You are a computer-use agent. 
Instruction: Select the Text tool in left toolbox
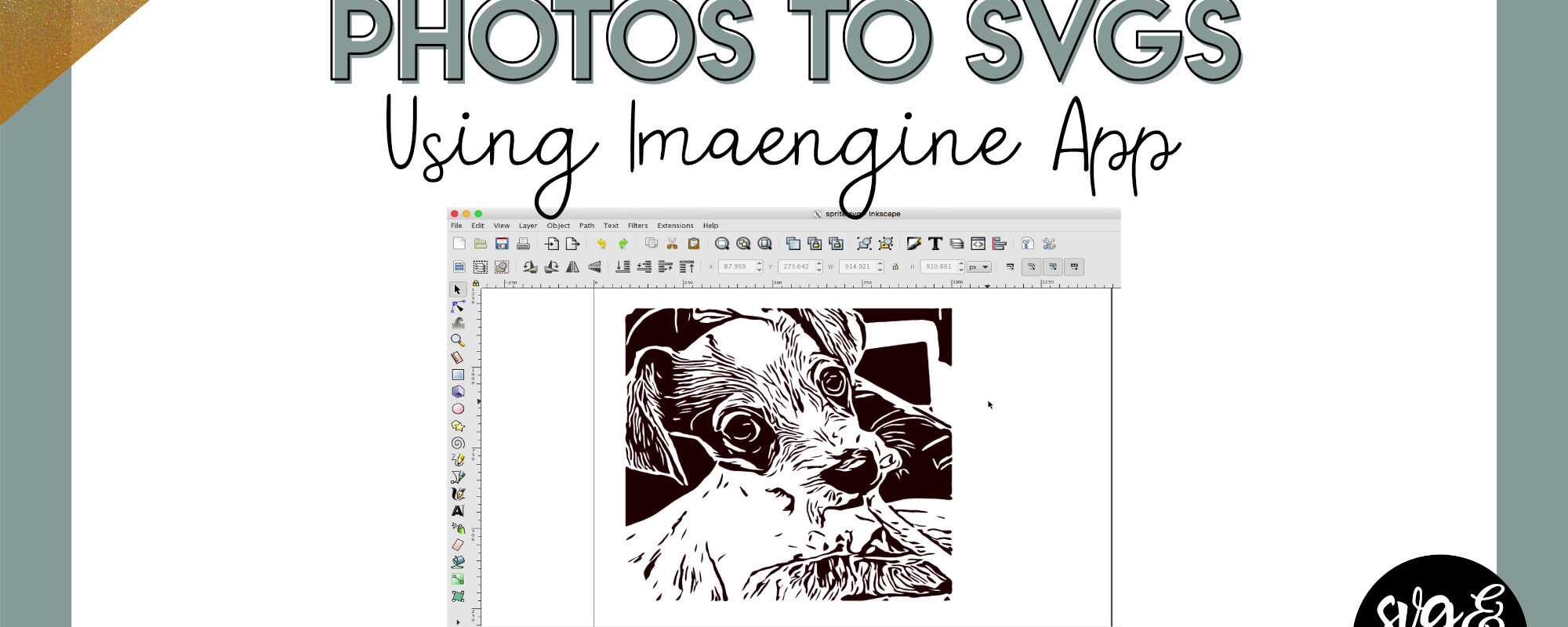coord(458,510)
